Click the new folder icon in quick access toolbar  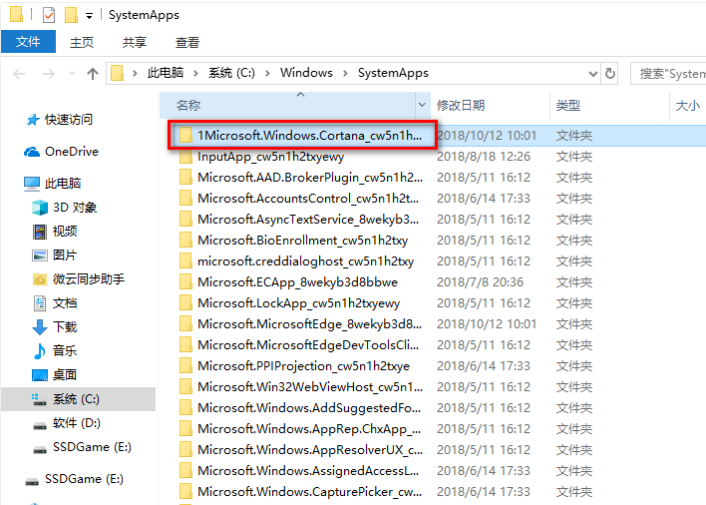(71, 15)
